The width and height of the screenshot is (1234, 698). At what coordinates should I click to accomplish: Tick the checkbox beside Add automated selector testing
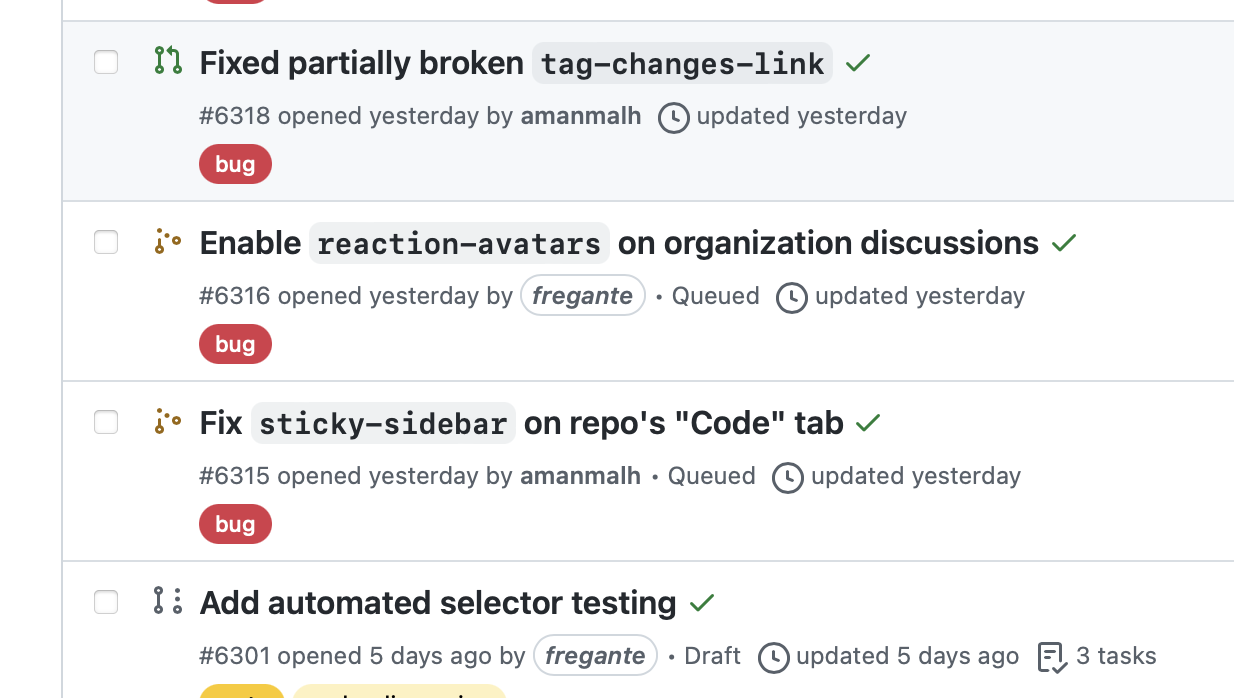click(105, 602)
